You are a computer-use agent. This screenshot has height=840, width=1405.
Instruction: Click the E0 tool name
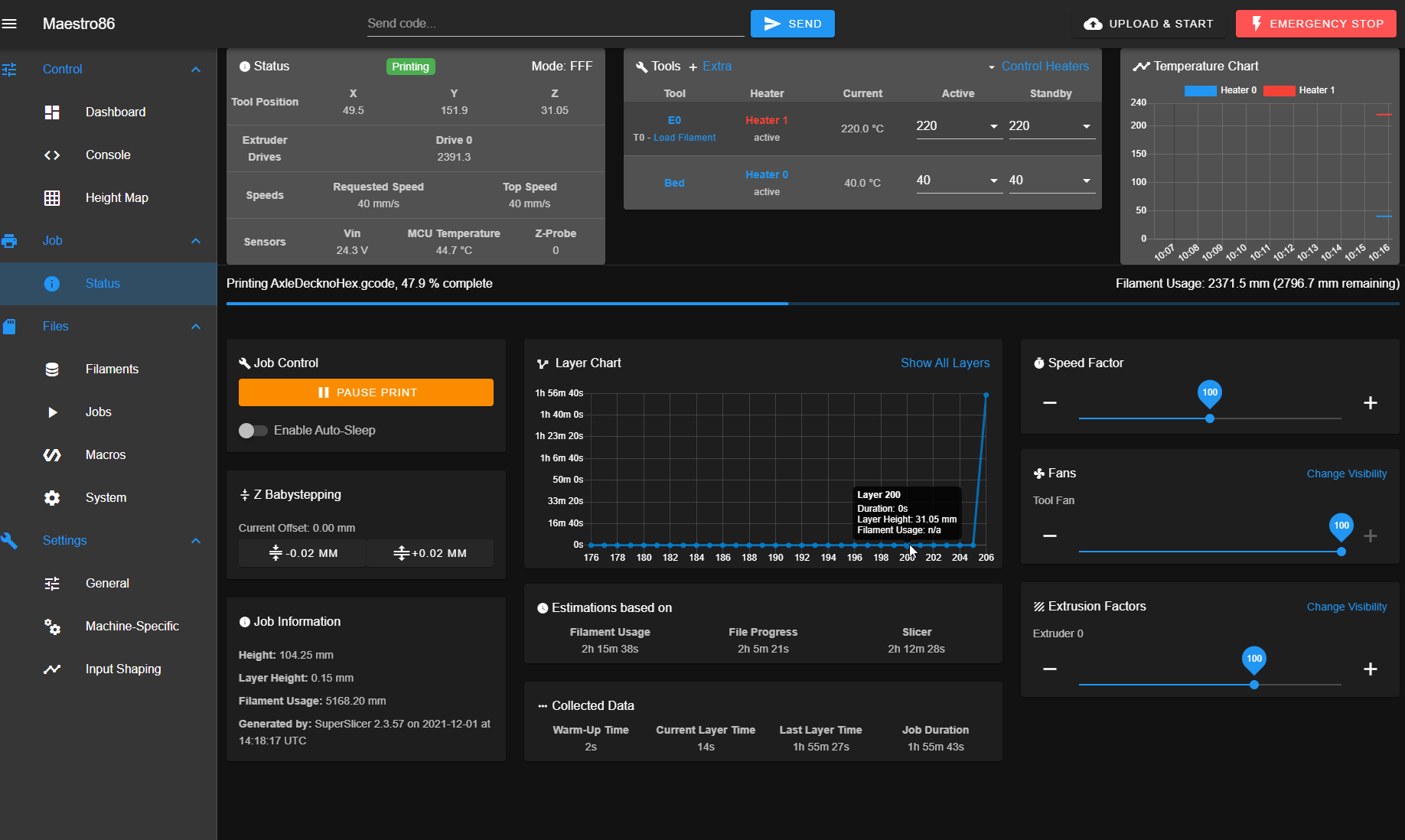(674, 121)
